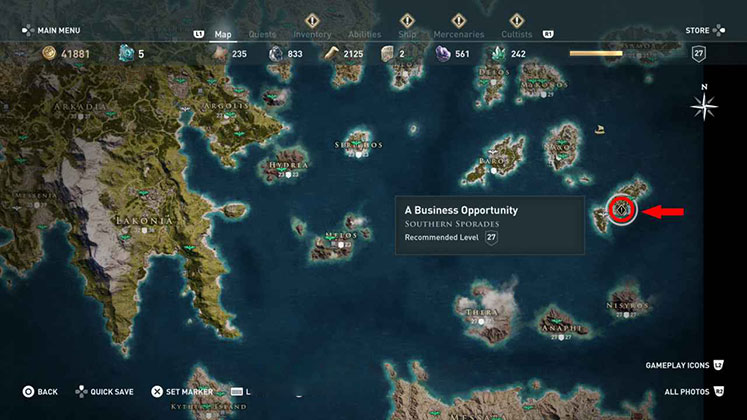Viewport: 747px width, 420px height.
Task: Click the A Business Opportunity tooltip title
Action: click(461, 210)
